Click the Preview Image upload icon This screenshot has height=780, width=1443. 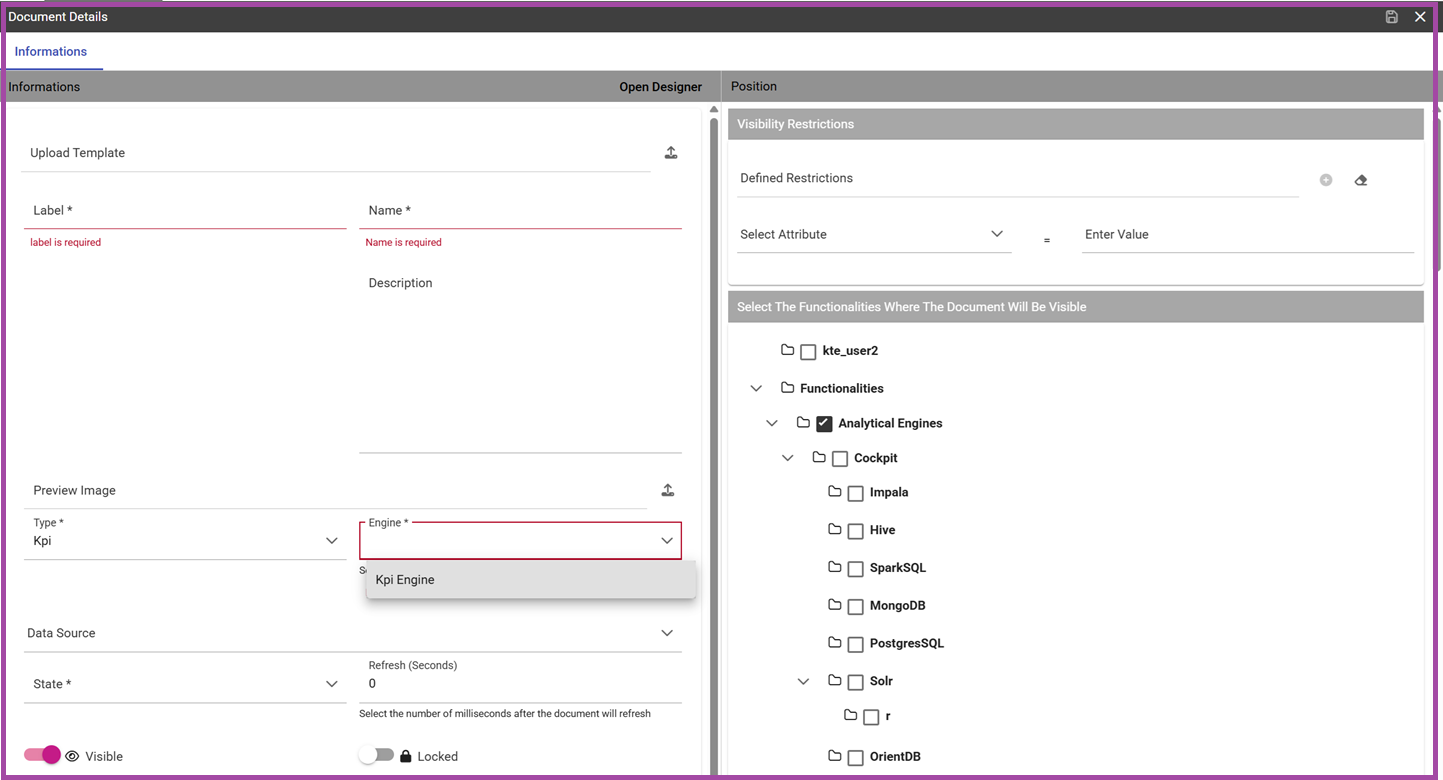[668, 490]
